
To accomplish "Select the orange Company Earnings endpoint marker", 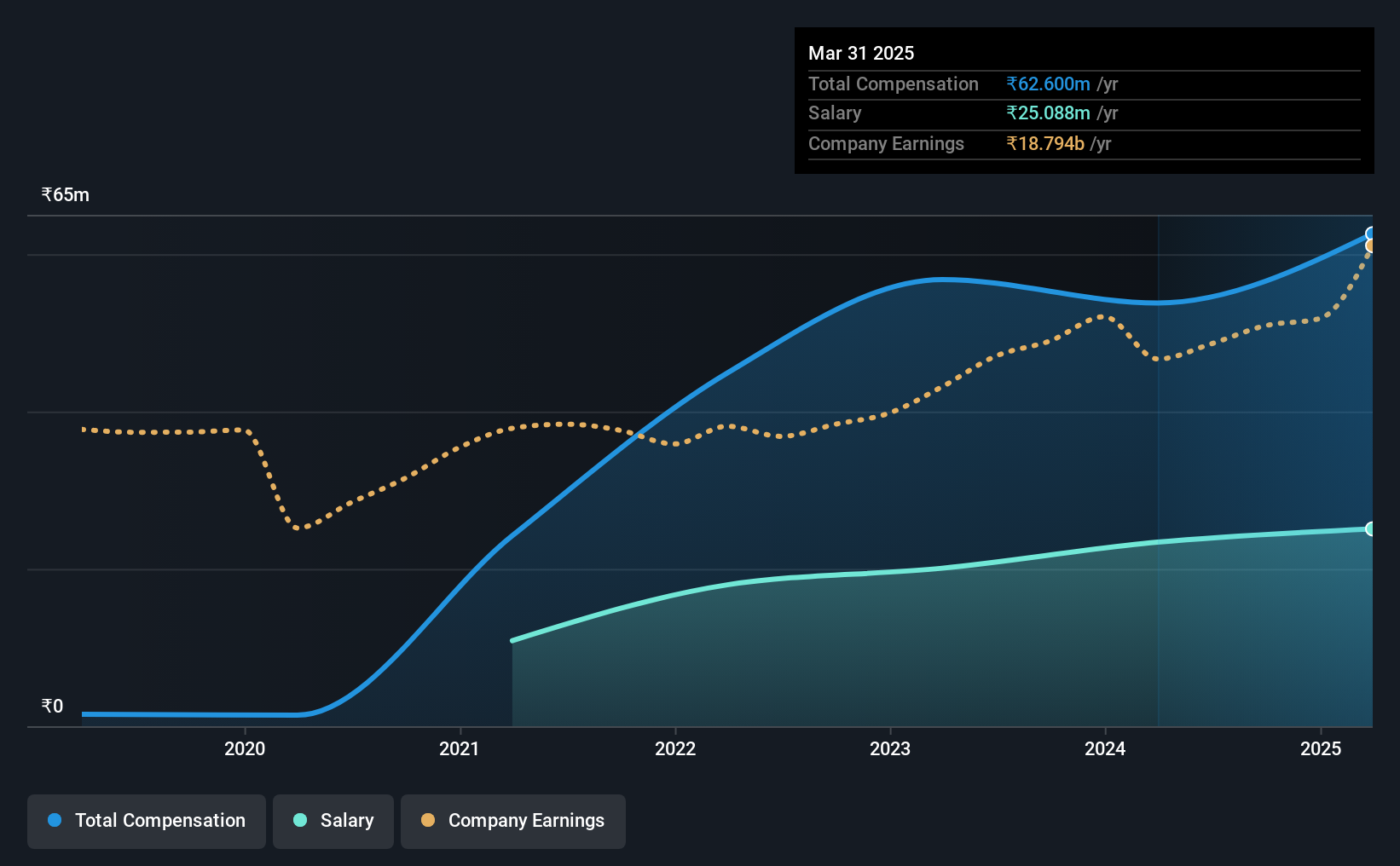I will pyautogui.click(x=1371, y=246).
